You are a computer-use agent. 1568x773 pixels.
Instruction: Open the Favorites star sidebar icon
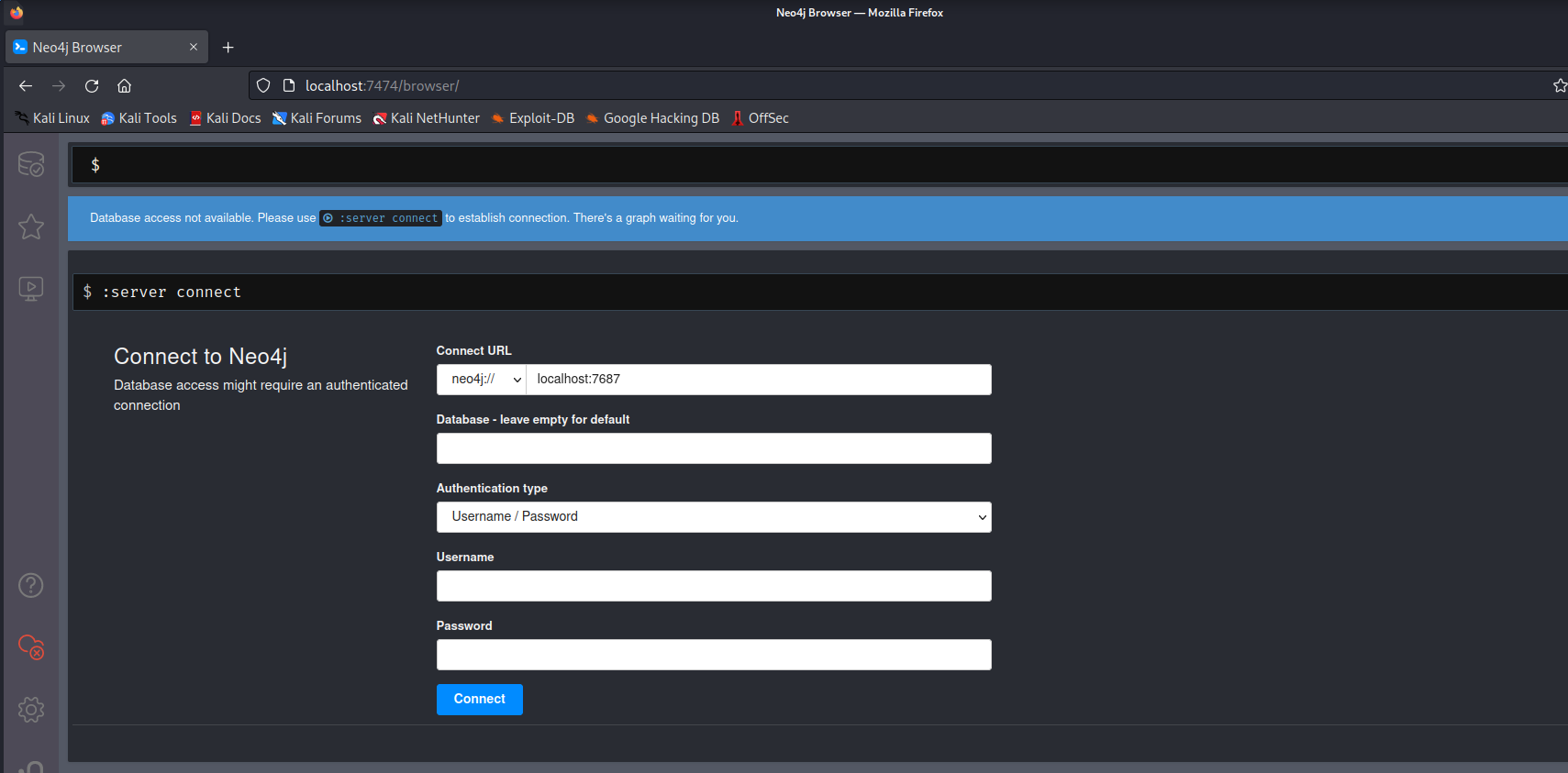[x=31, y=226]
